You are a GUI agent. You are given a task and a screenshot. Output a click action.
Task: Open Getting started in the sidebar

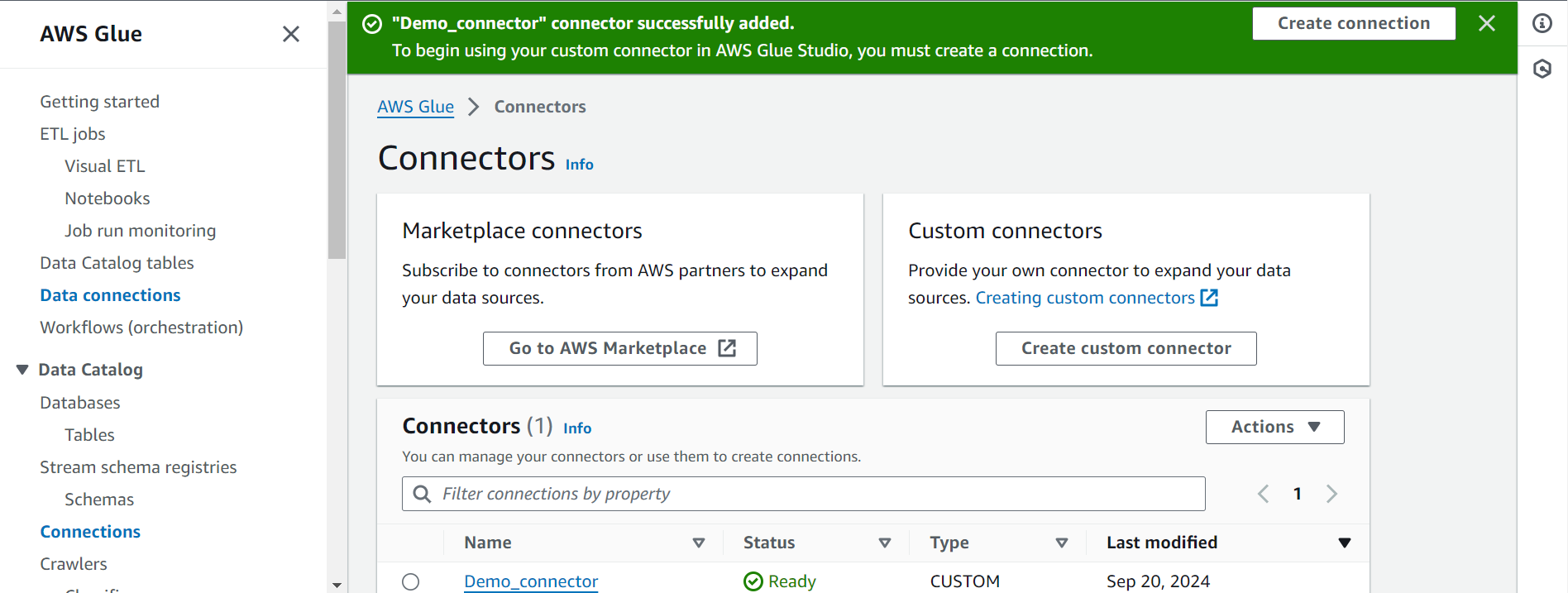(x=99, y=102)
